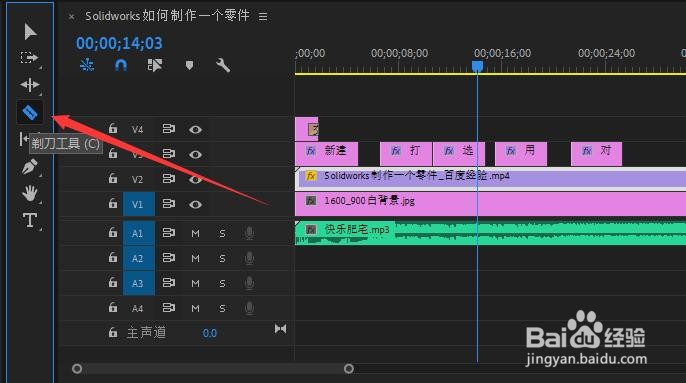
Task: Select the 新建 title clip
Action: pyautogui.click(x=327, y=154)
